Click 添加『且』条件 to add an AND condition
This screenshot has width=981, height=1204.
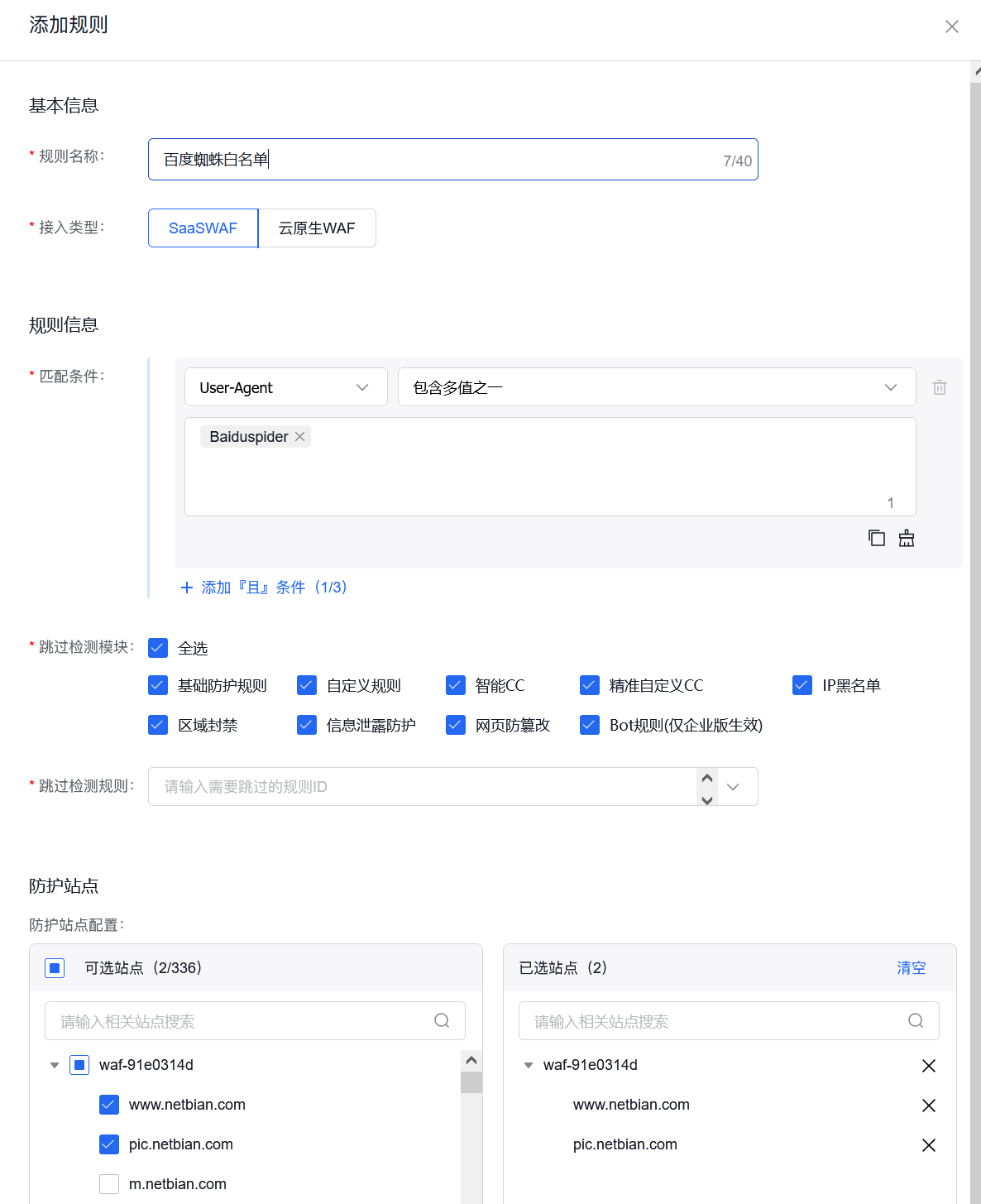[x=265, y=587]
